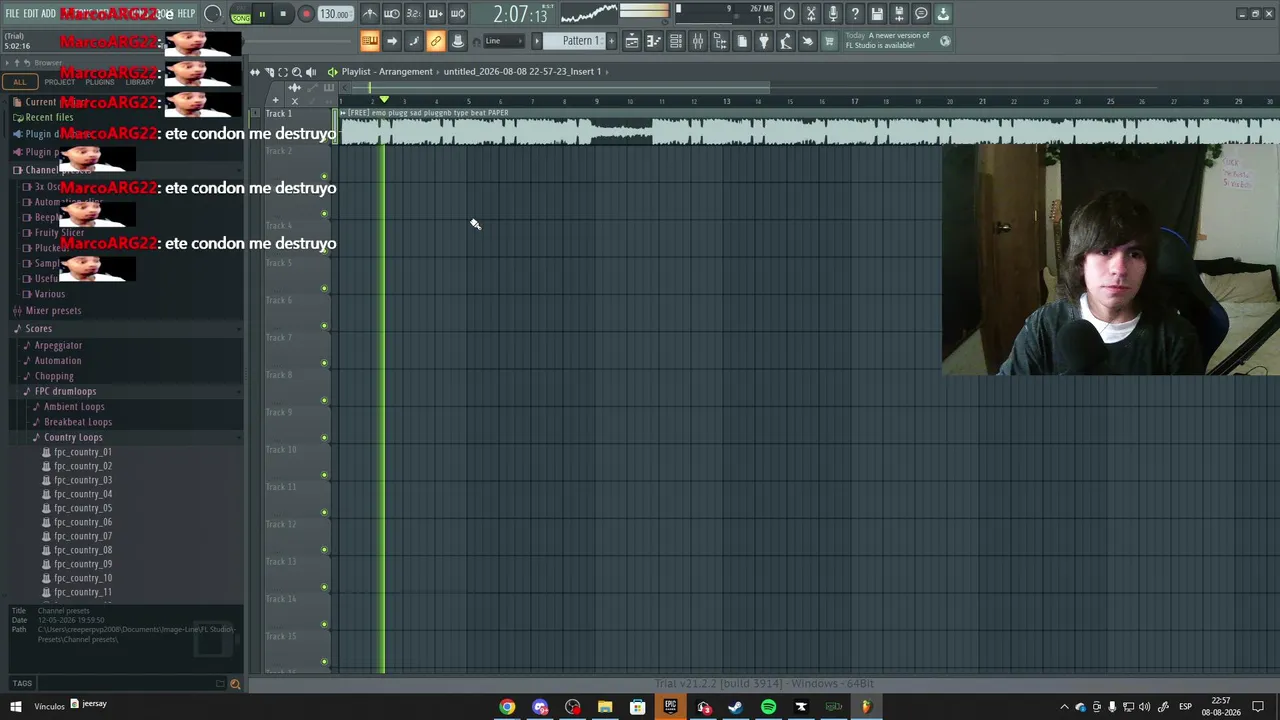Click the globe news icon
Screen dimensions: 1280x720
click(x=945, y=41)
